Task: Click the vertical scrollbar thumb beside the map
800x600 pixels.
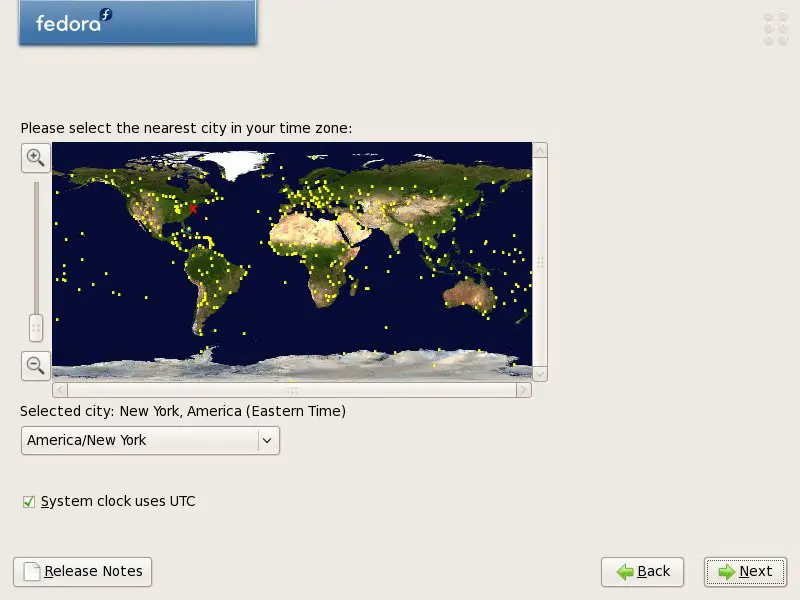Action: click(x=540, y=262)
